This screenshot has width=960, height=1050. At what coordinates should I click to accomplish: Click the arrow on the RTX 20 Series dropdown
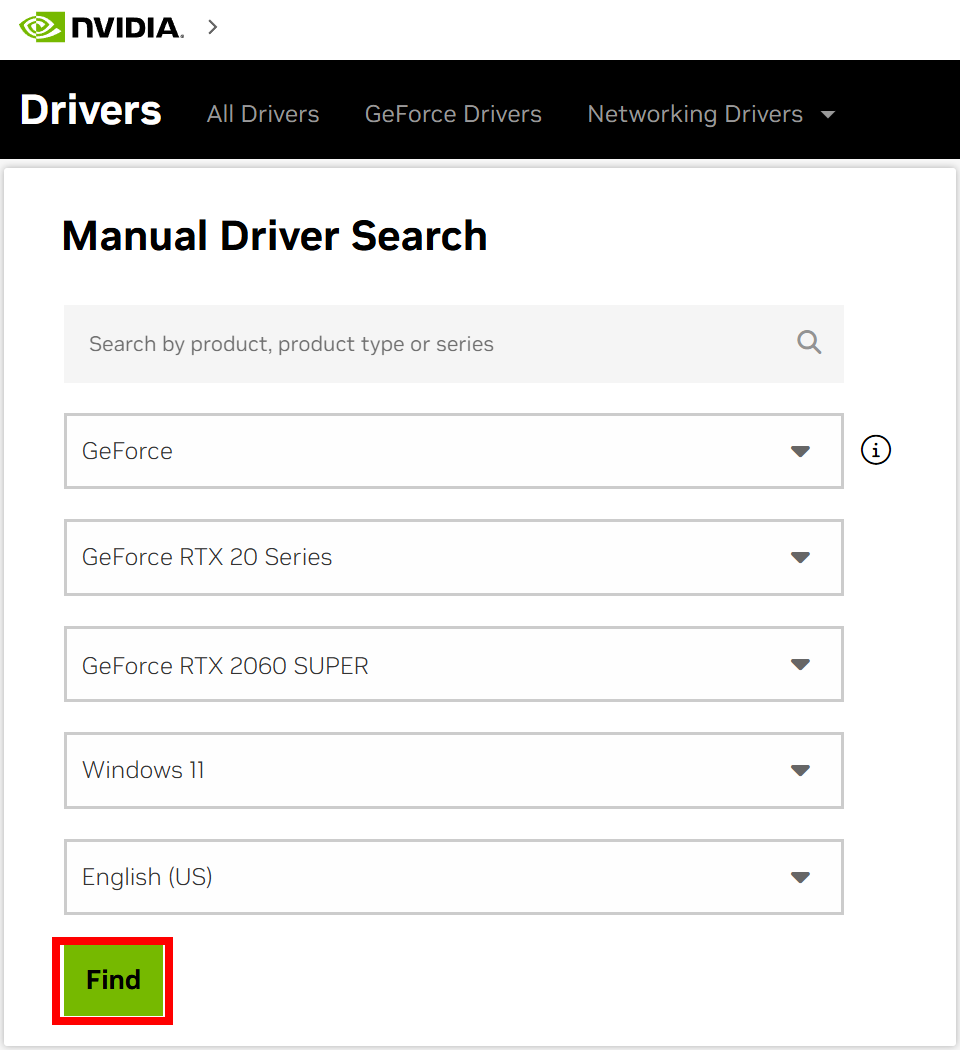point(800,557)
